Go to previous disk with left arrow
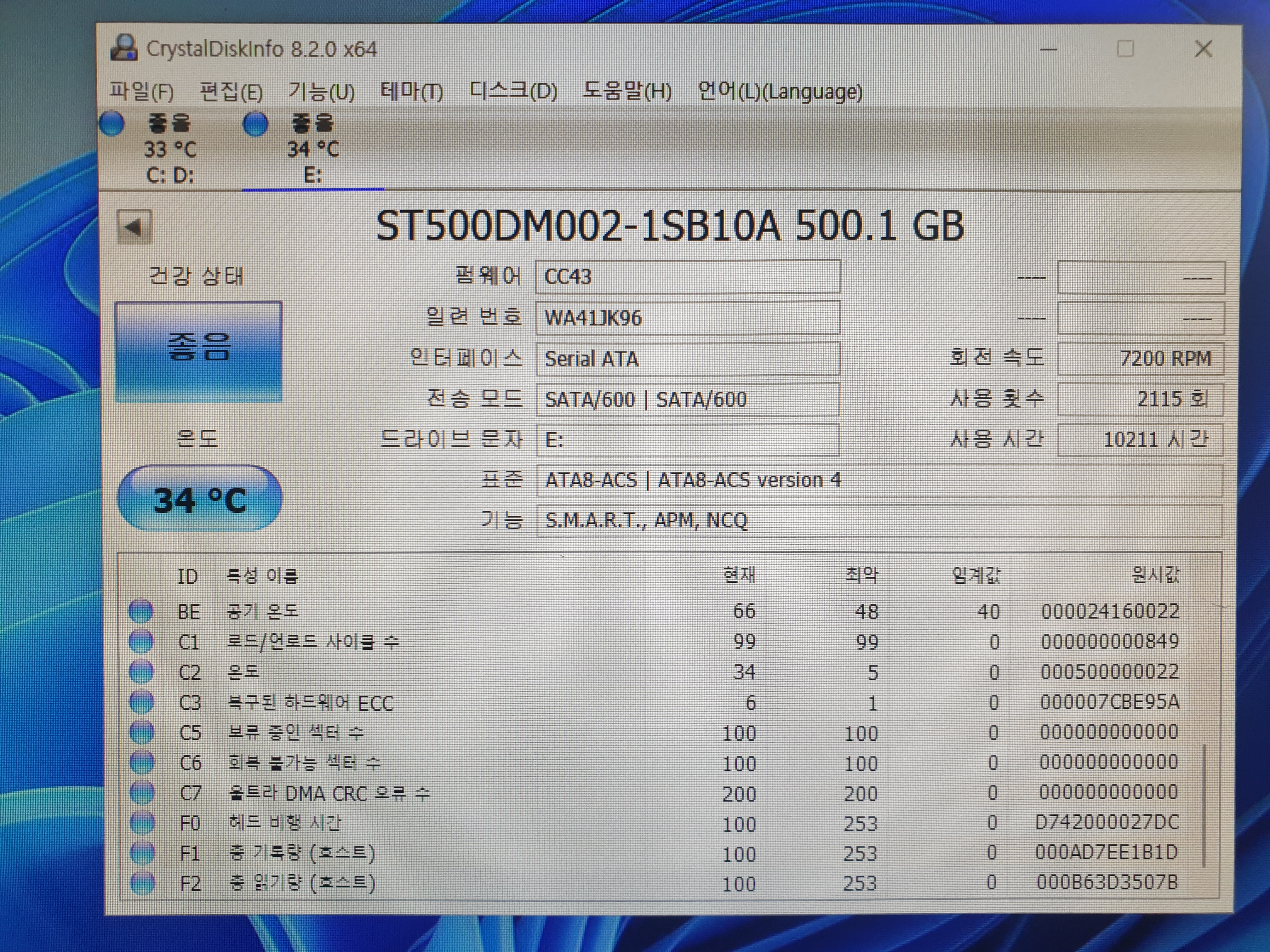The width and height of the screenshot is (1270, 952). pos(134,227)
